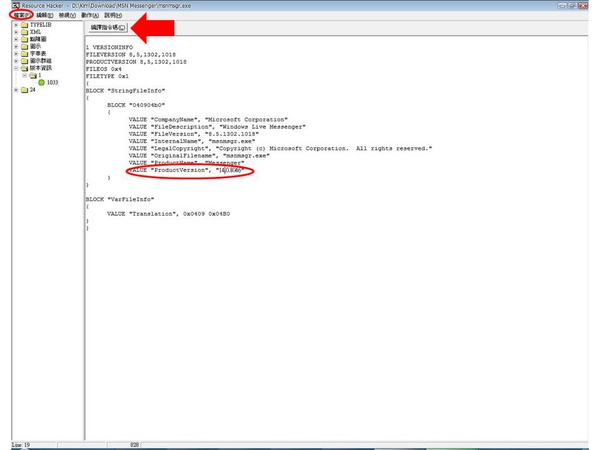This screenshot has width=600, height=450.
Task: Close the Resource Hacker window
Action: [x=583, y=5]
